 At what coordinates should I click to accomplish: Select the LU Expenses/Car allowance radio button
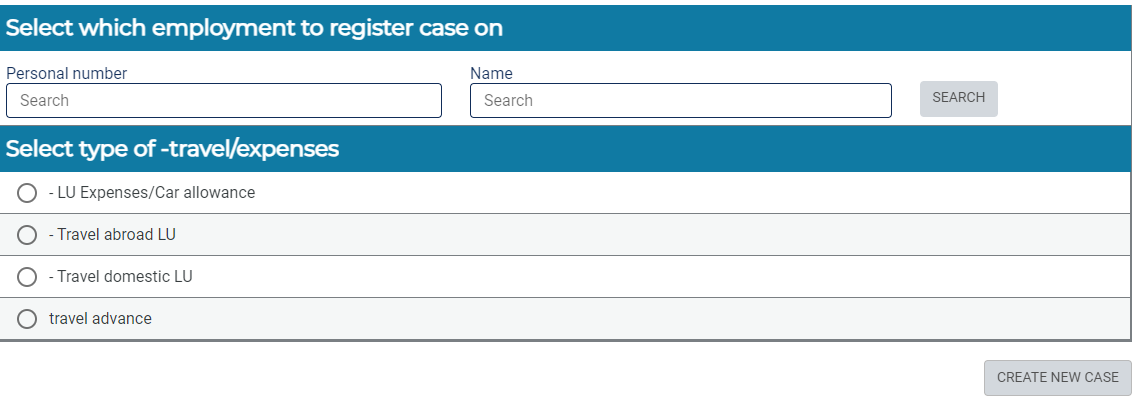27,193
